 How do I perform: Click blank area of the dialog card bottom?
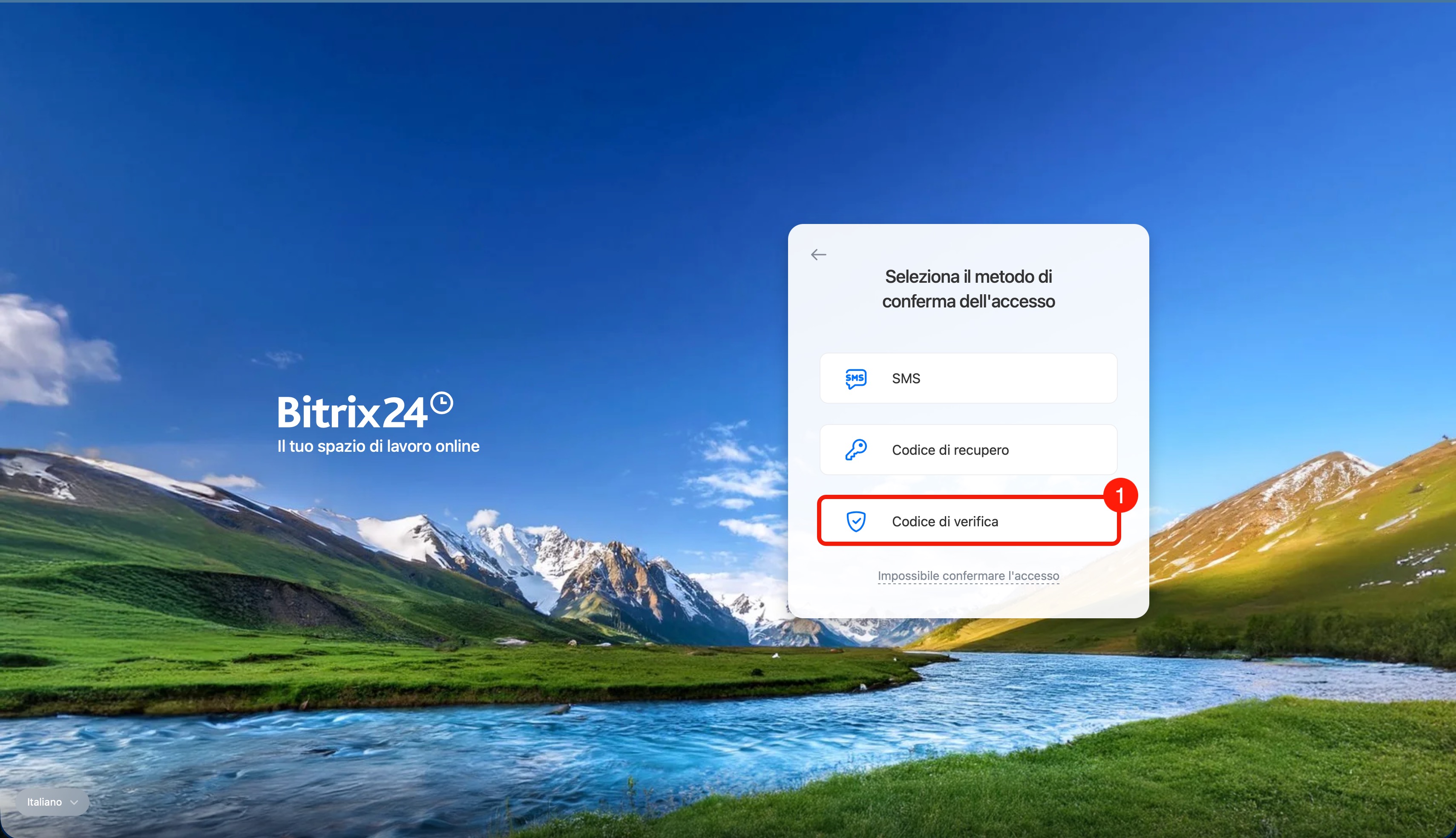point(968,601)
